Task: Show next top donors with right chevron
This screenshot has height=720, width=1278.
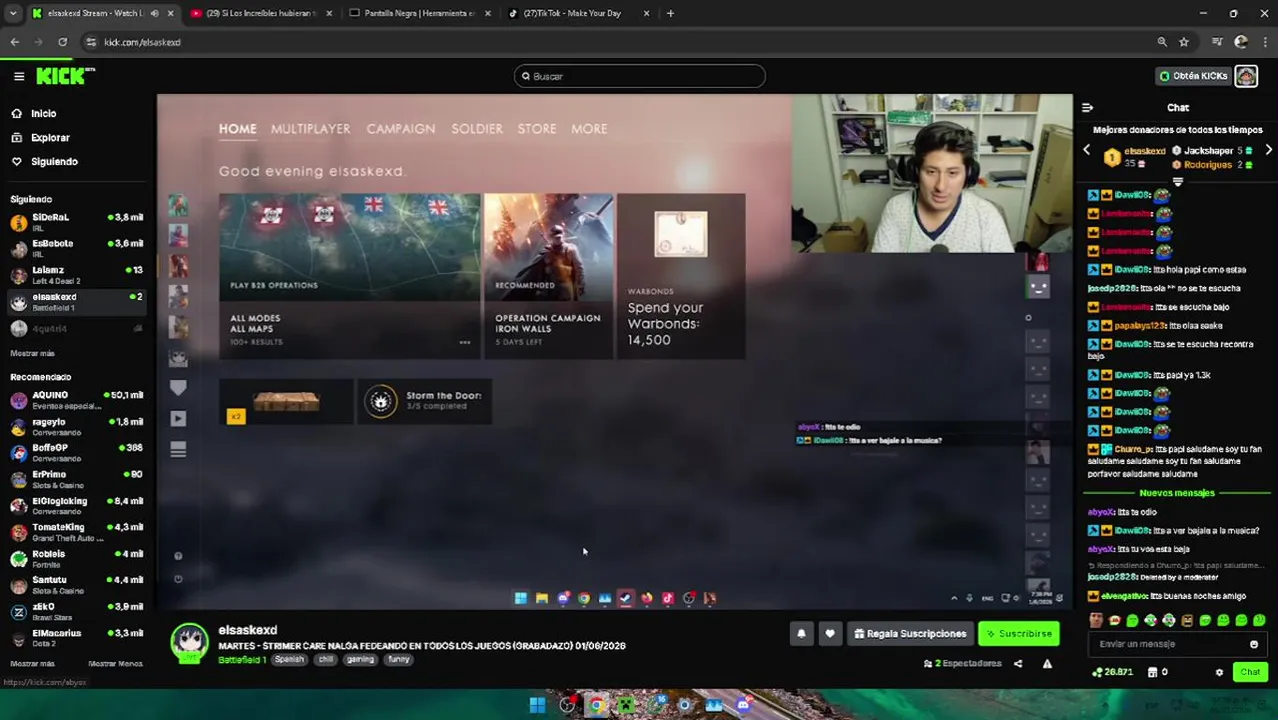Action: pyautogui.click(x=1268, y=150)
